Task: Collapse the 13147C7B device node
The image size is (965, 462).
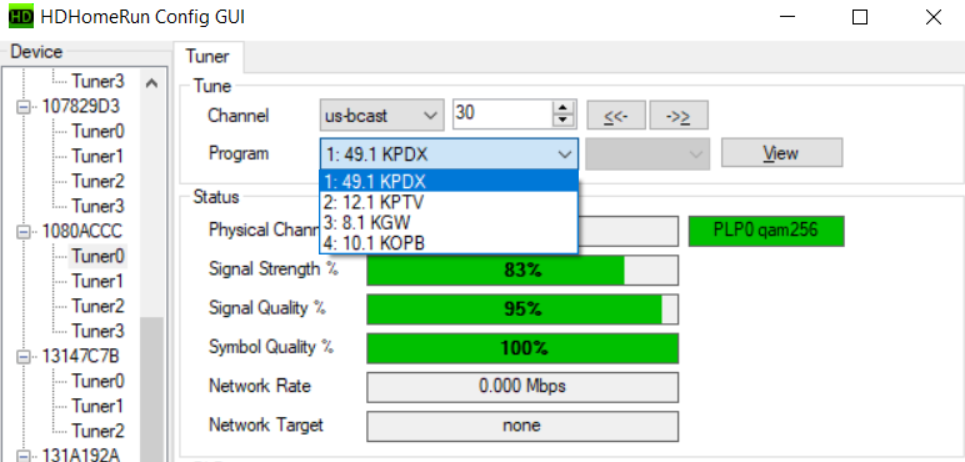Action: pyautogui.click(x=23, y=356)
